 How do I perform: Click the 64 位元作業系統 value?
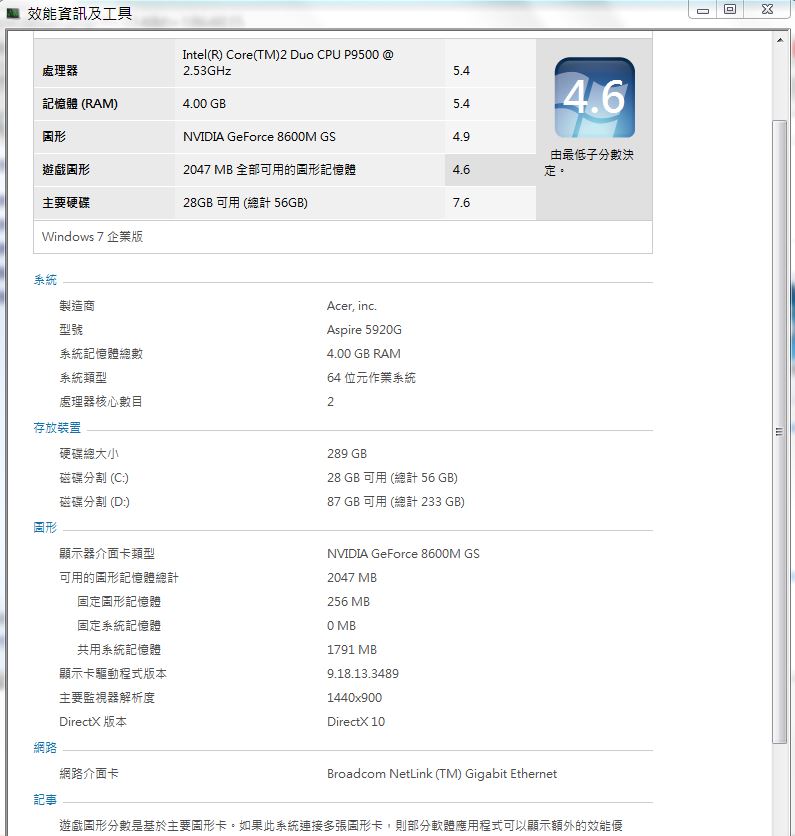(x=371, y=377)
